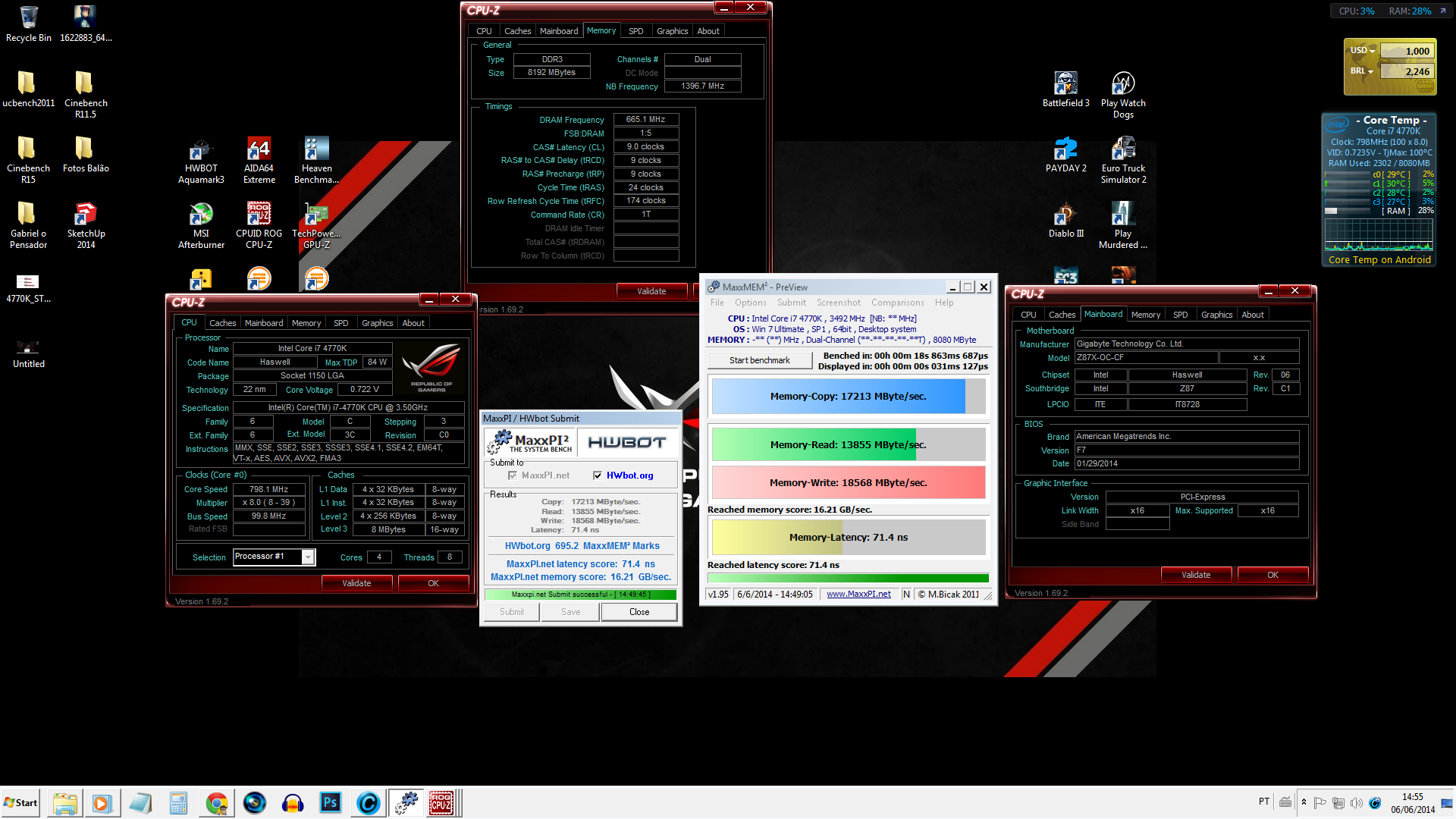Open SketchUp 2014 shortcut
Viewport: 1456px width, 819px height.
86,224
